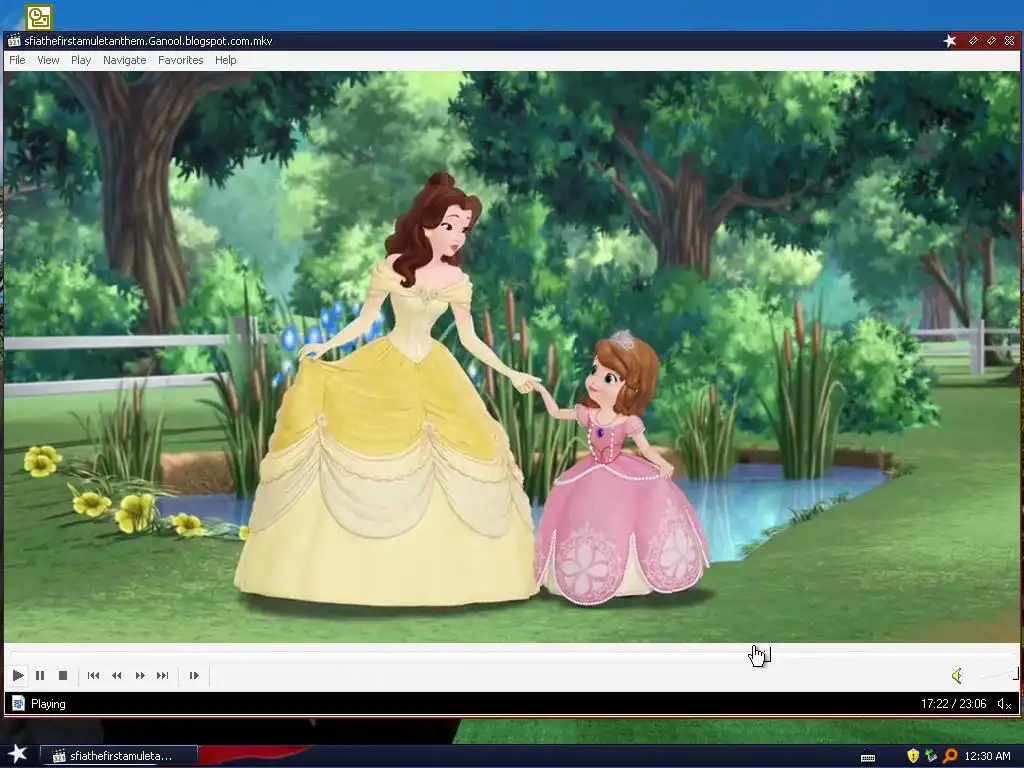
Task: Open the File menu
Action: coord(17,60)
